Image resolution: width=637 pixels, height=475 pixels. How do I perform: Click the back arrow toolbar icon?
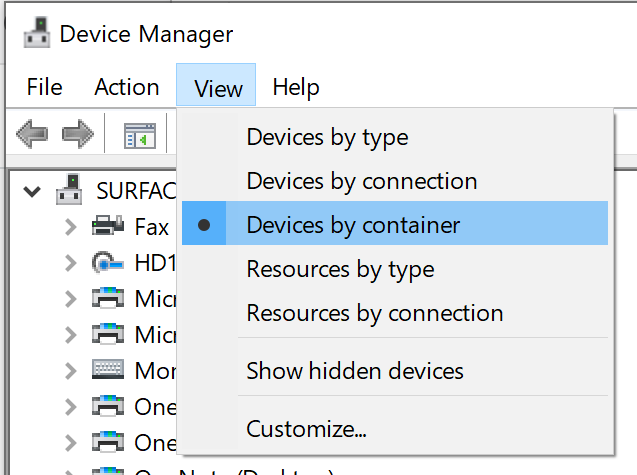click(32, 134)
